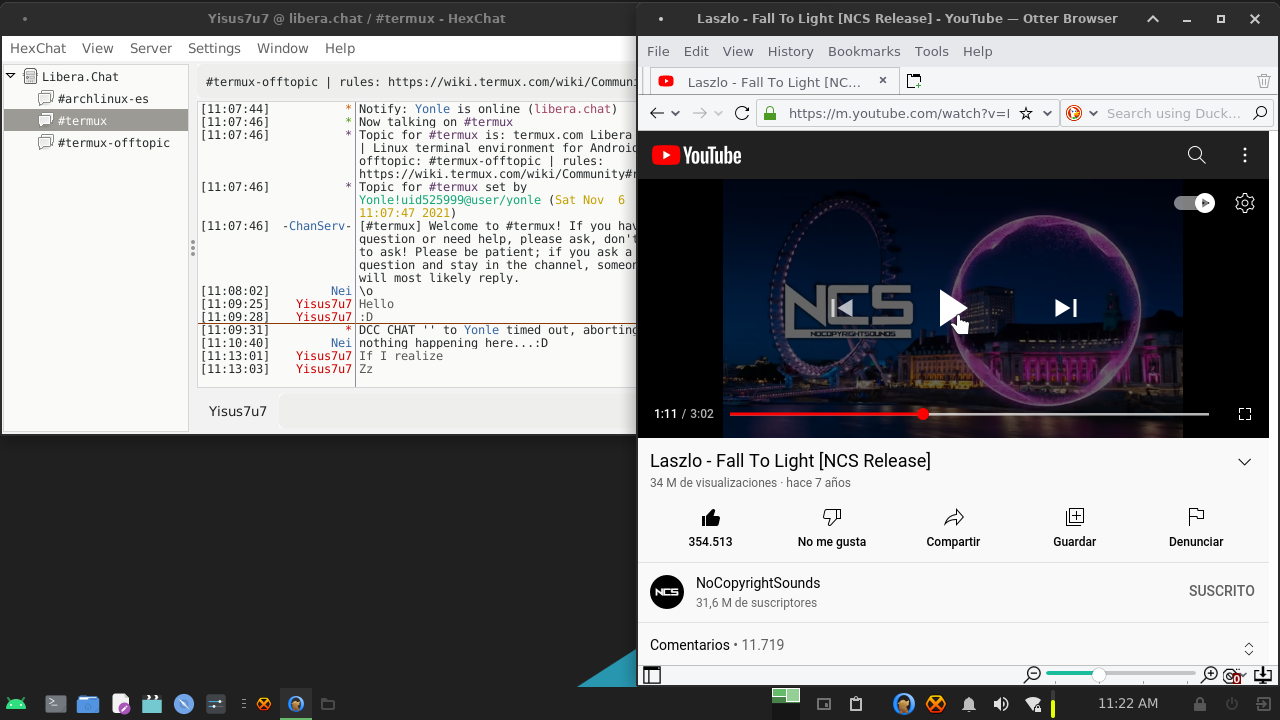1280x720 pixels.
Task: Skip to next video
Action: tap(1066, 308)
